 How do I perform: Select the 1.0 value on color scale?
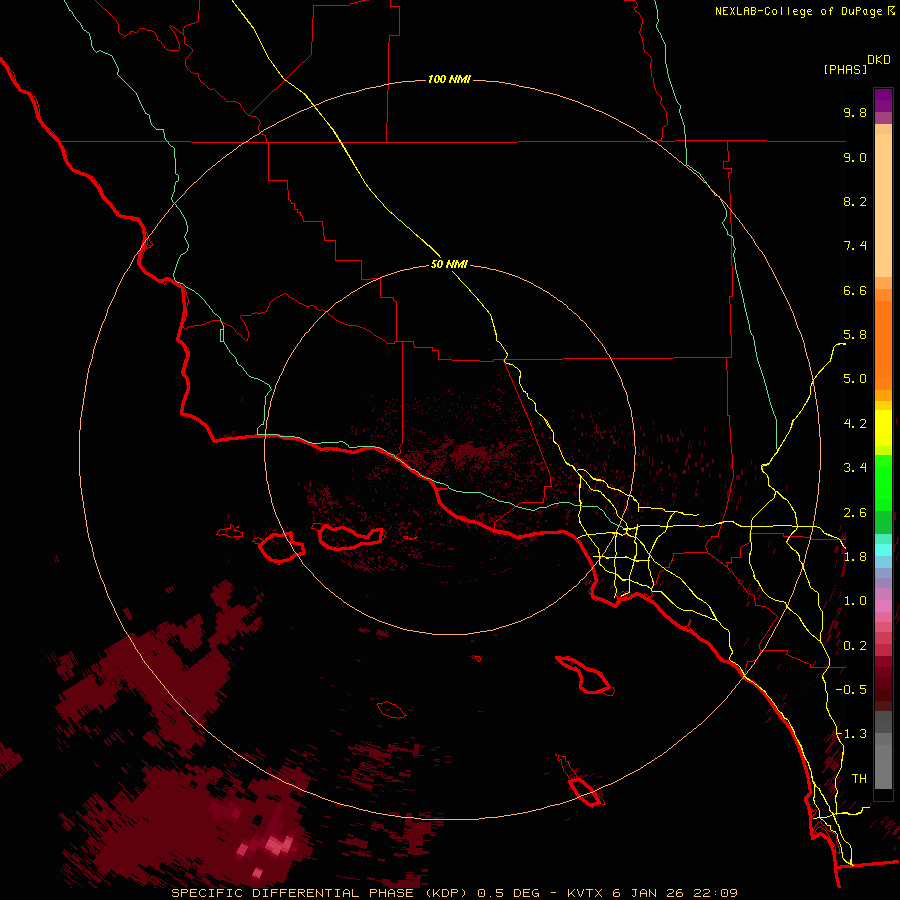(x=855, y=601)
